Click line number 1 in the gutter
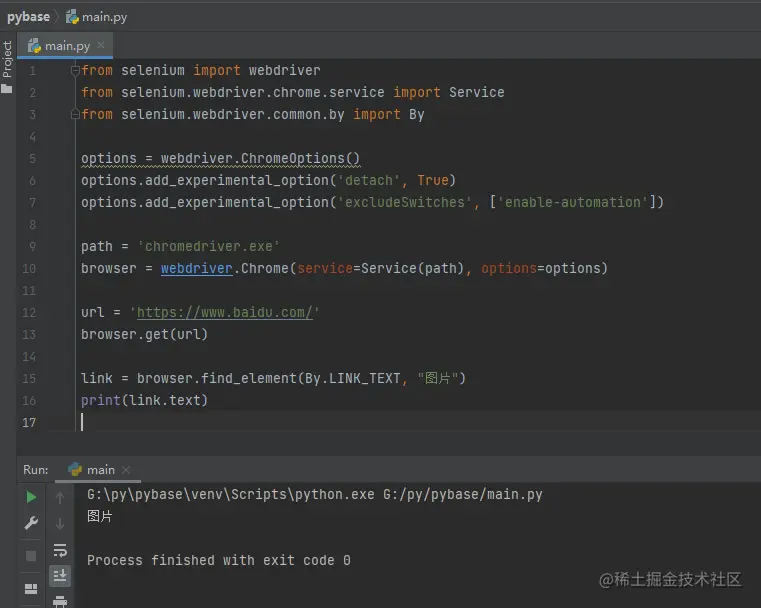 (32, 71)
